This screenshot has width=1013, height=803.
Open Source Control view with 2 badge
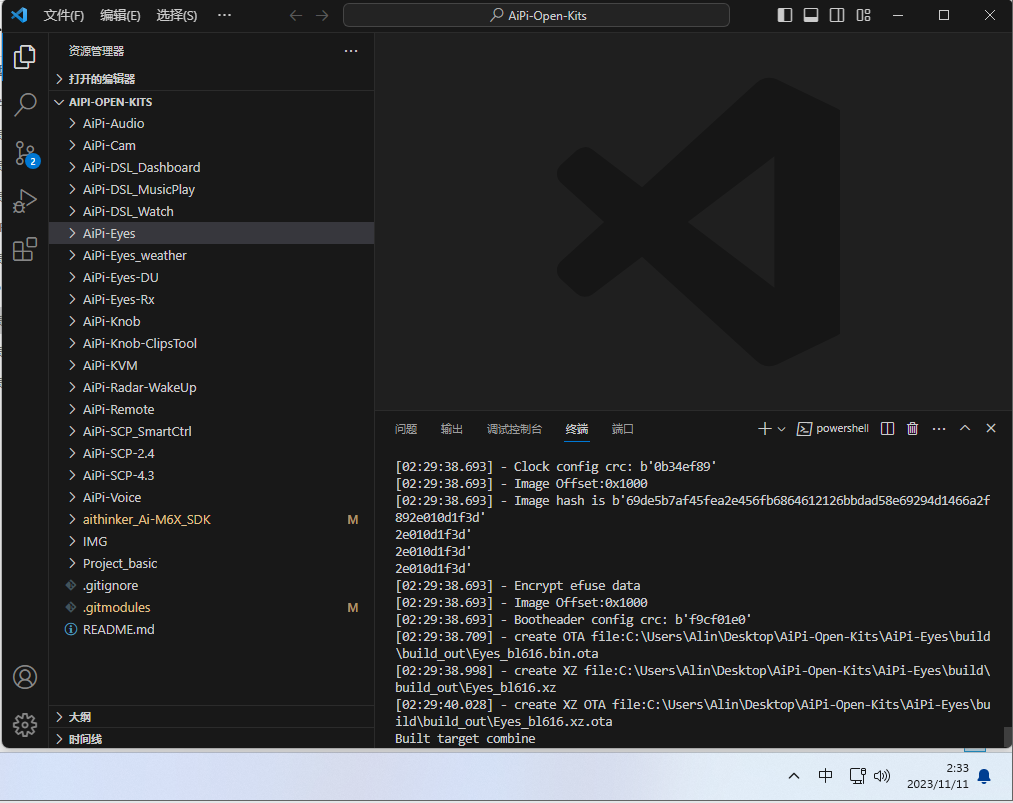(26, 153)
